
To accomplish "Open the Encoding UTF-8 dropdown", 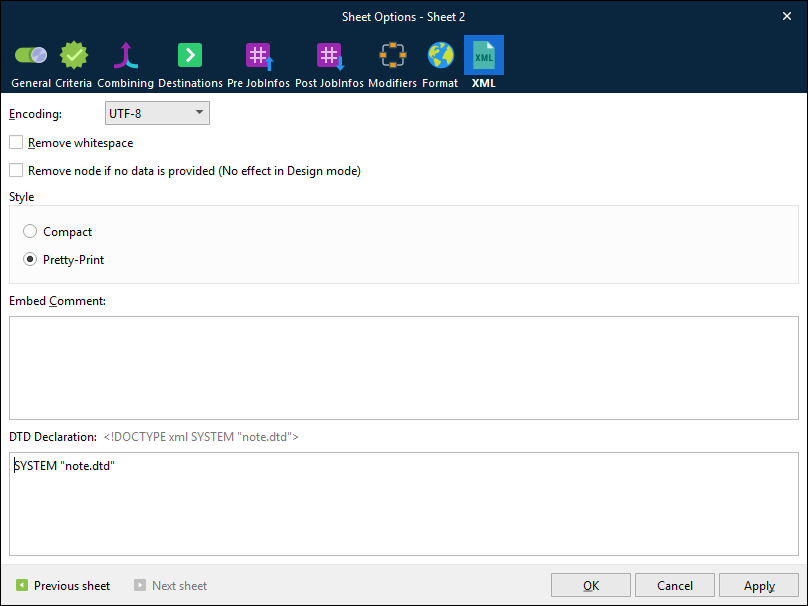I will click(157, 113).
